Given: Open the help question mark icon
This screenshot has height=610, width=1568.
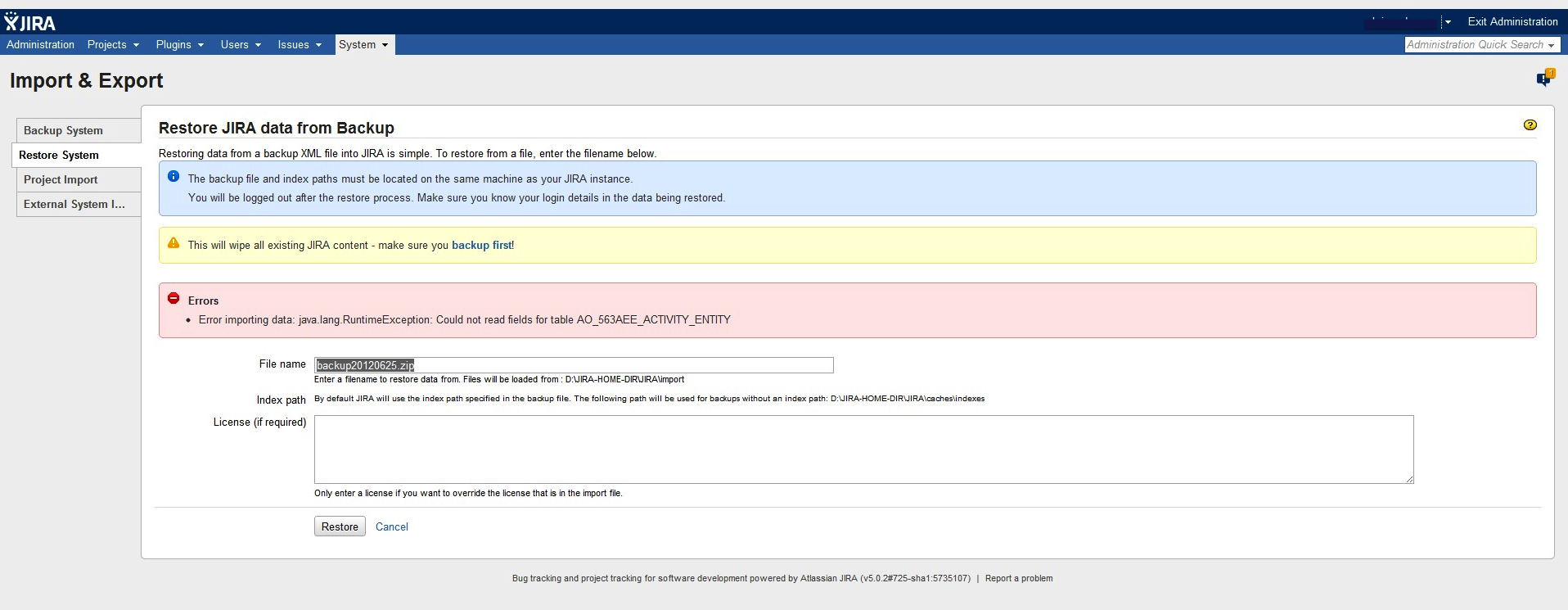Looking at the screenshot, I should click(x=1530, y=125).
